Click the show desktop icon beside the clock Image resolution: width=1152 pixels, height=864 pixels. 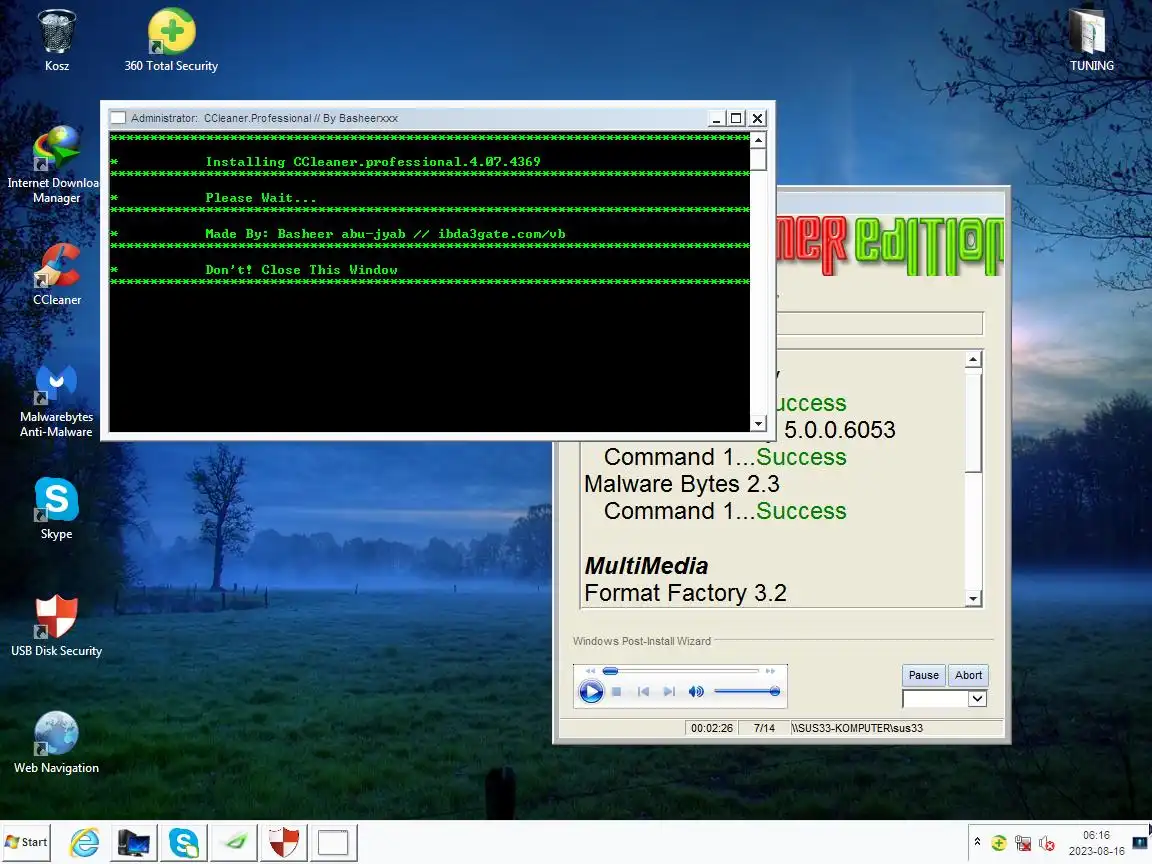pos(1140,842)
